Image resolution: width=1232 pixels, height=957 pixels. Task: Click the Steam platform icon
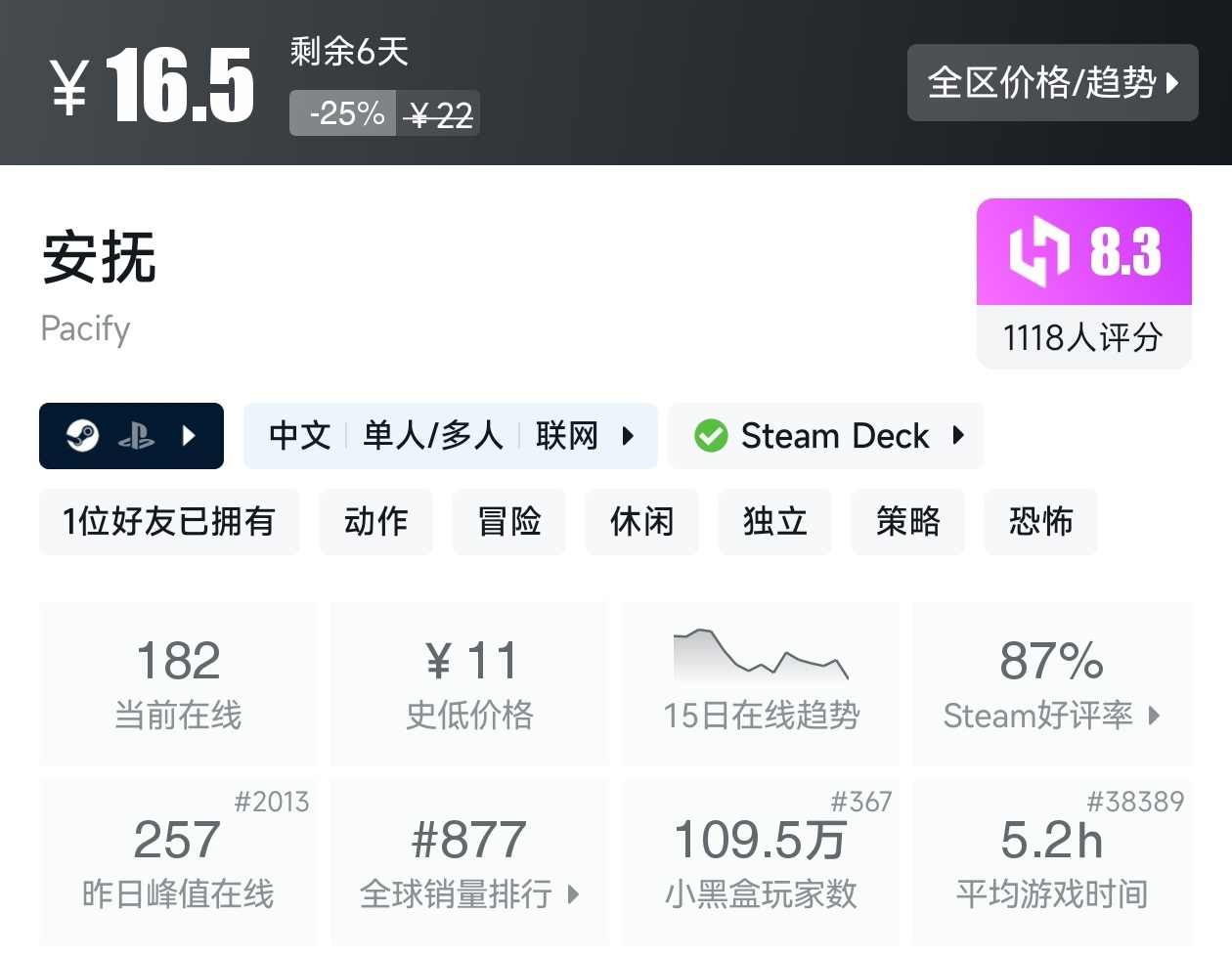82,435
